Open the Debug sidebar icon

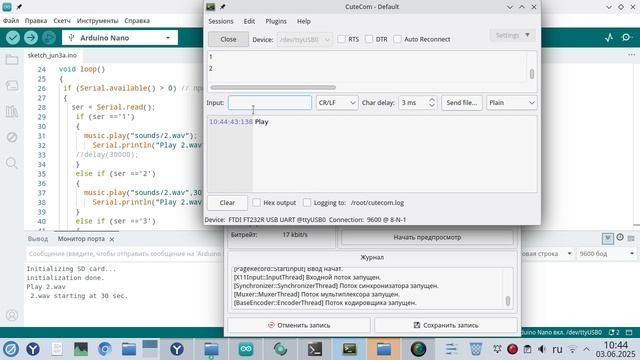[x=12, y=137]
